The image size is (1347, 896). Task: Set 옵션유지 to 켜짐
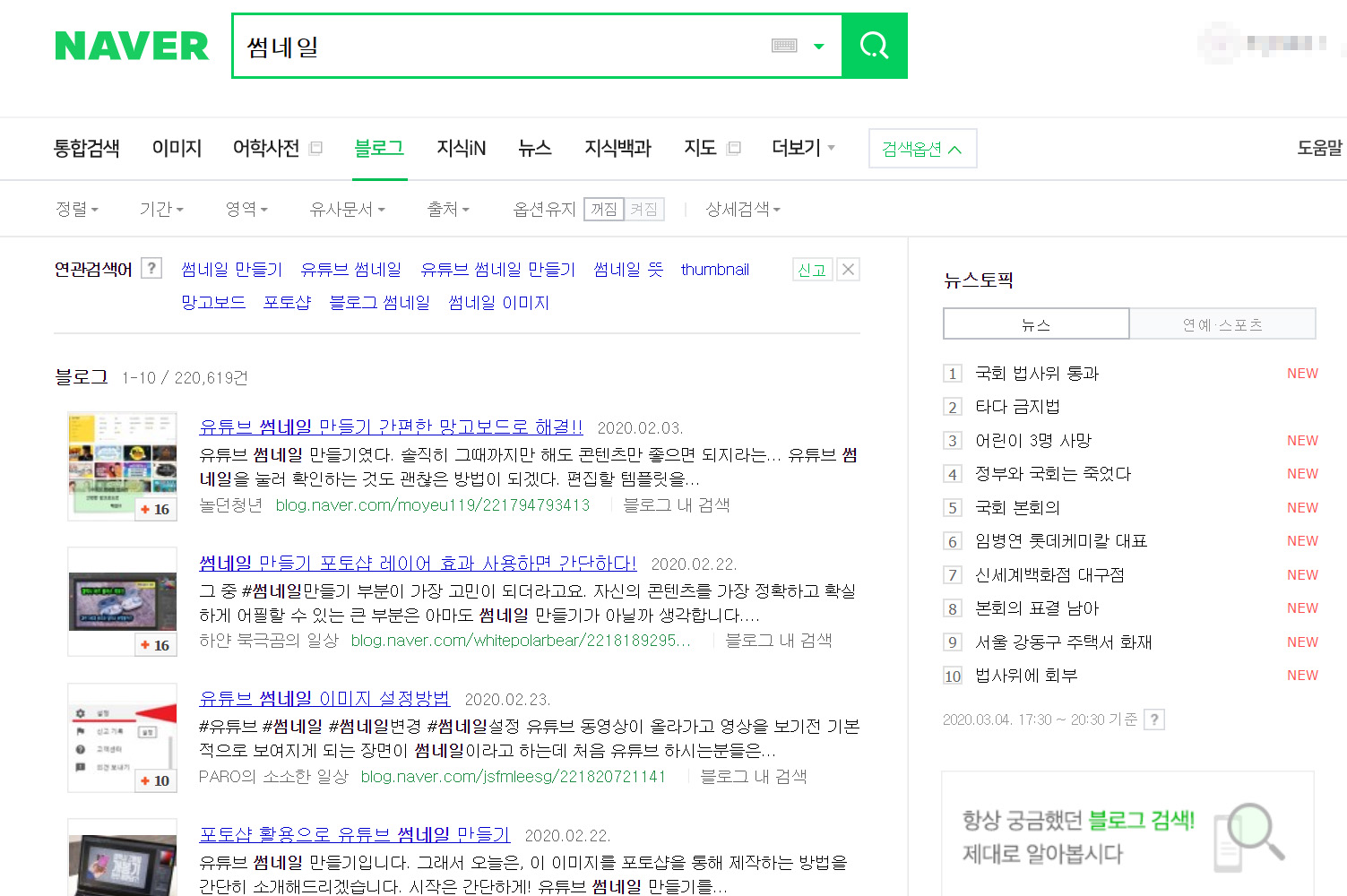point(643,210)
